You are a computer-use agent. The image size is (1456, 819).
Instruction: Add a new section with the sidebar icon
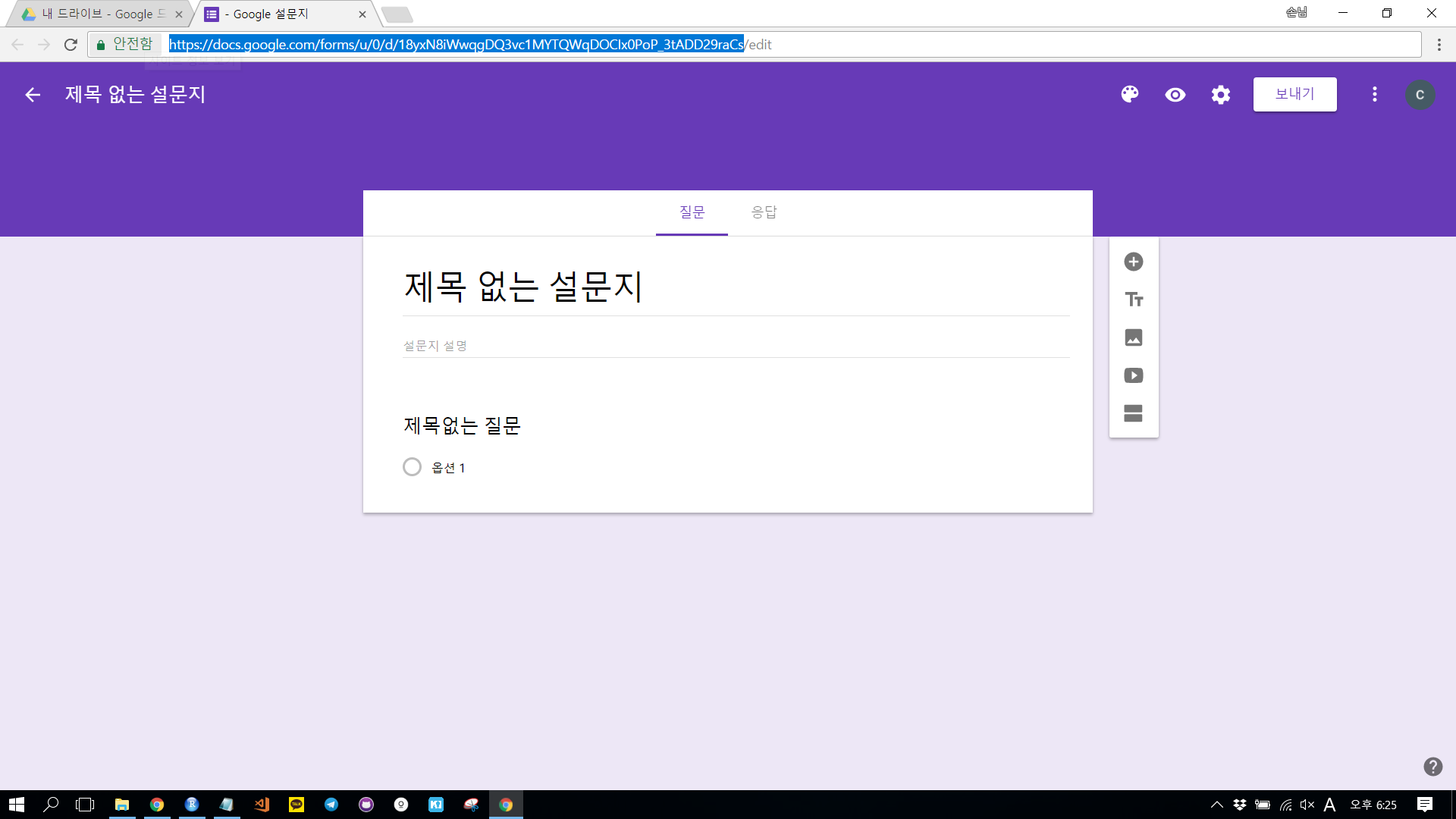(1133, 413)
